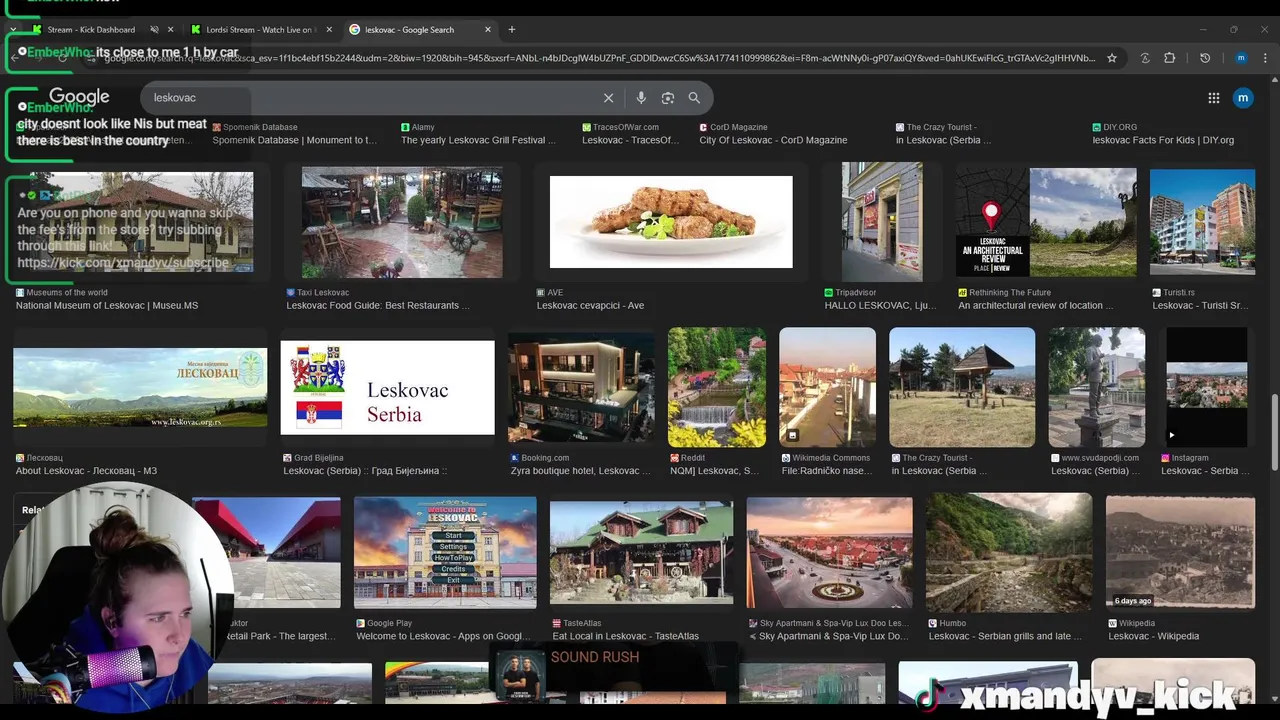Click the Rethinking The Future source label

point(1003,293)
